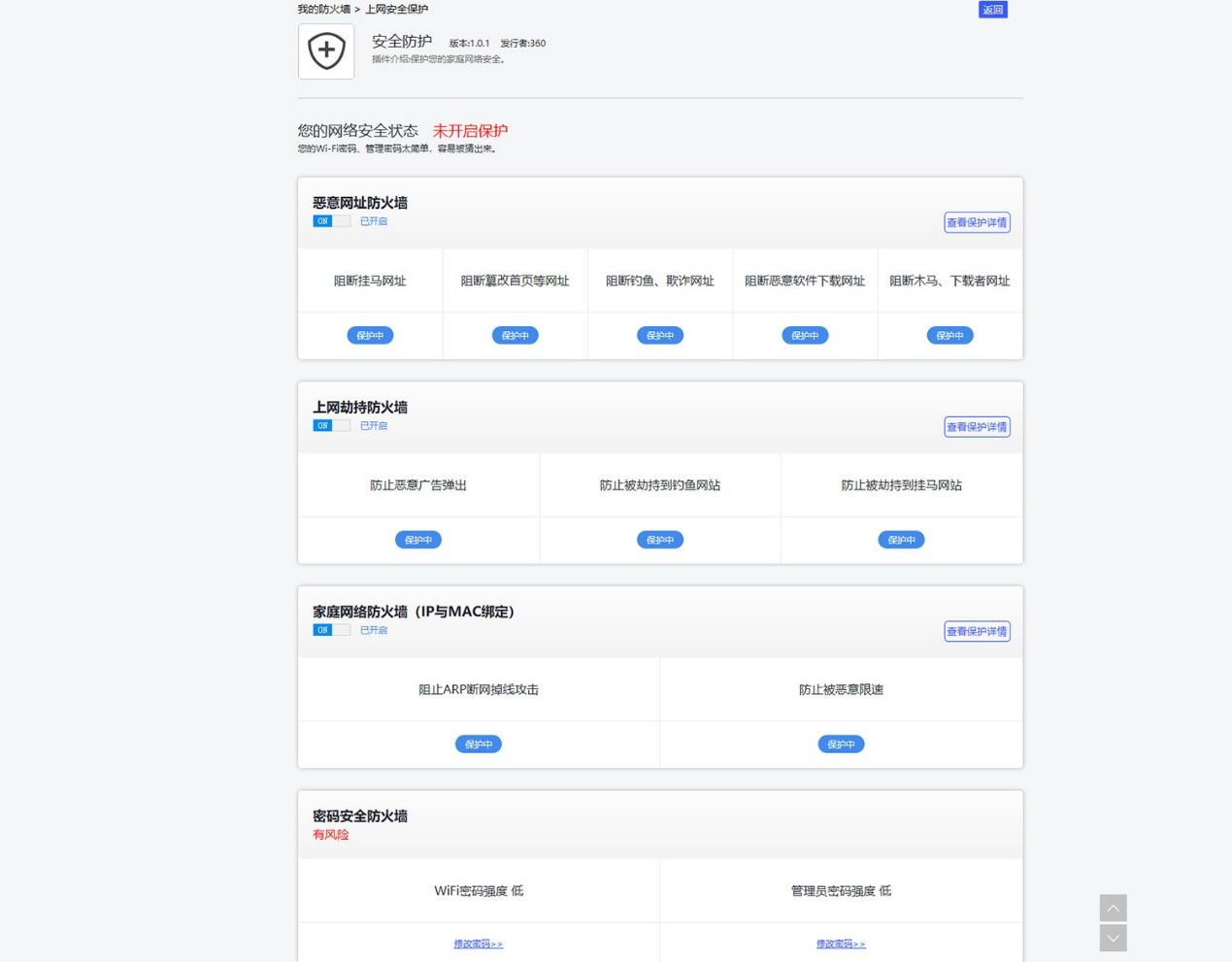Image resolution: width=1232 pixels, height=962 pixels.
Task: Open 修改密码 link under WiFi密码强度
Action: point(479,944)
